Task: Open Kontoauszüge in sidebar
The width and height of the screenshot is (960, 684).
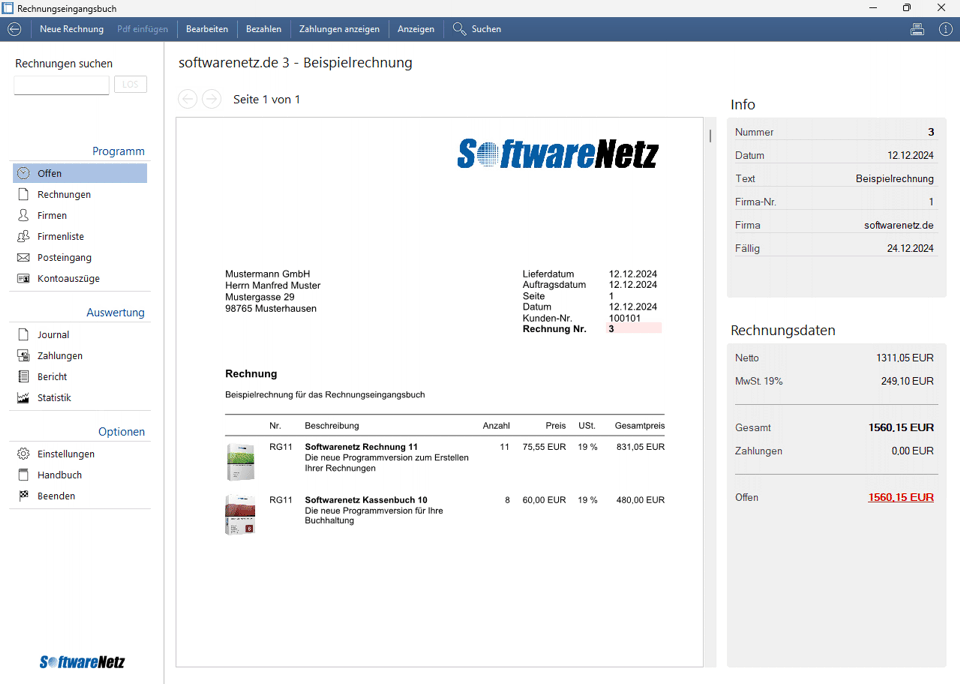Action: tap(68, 278)
